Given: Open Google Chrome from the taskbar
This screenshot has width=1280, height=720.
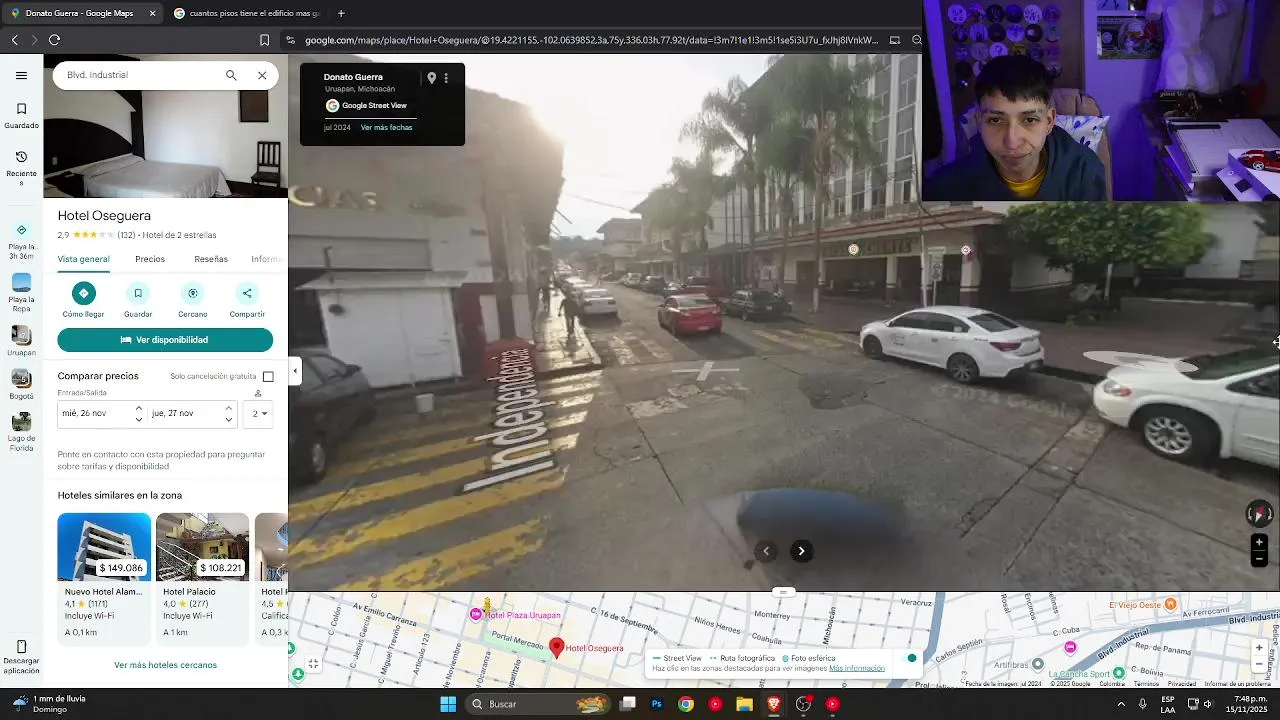Looking at the screenshot, I should [x=686, y=704].
